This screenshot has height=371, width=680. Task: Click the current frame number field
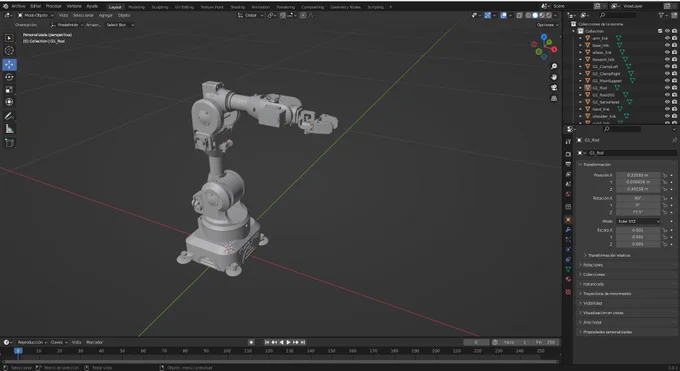click(x=476, y=342)
